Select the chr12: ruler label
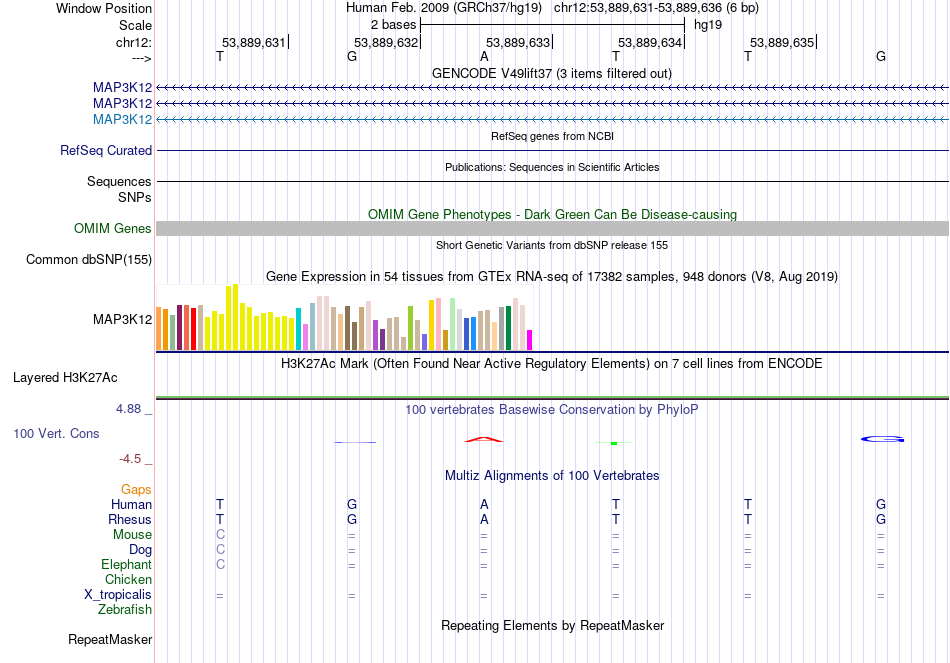950x663 pixels. (x=133, y=42)
